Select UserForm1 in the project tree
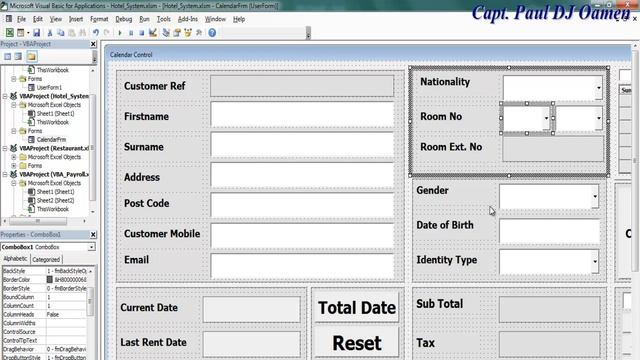 [x=49, y=87]
